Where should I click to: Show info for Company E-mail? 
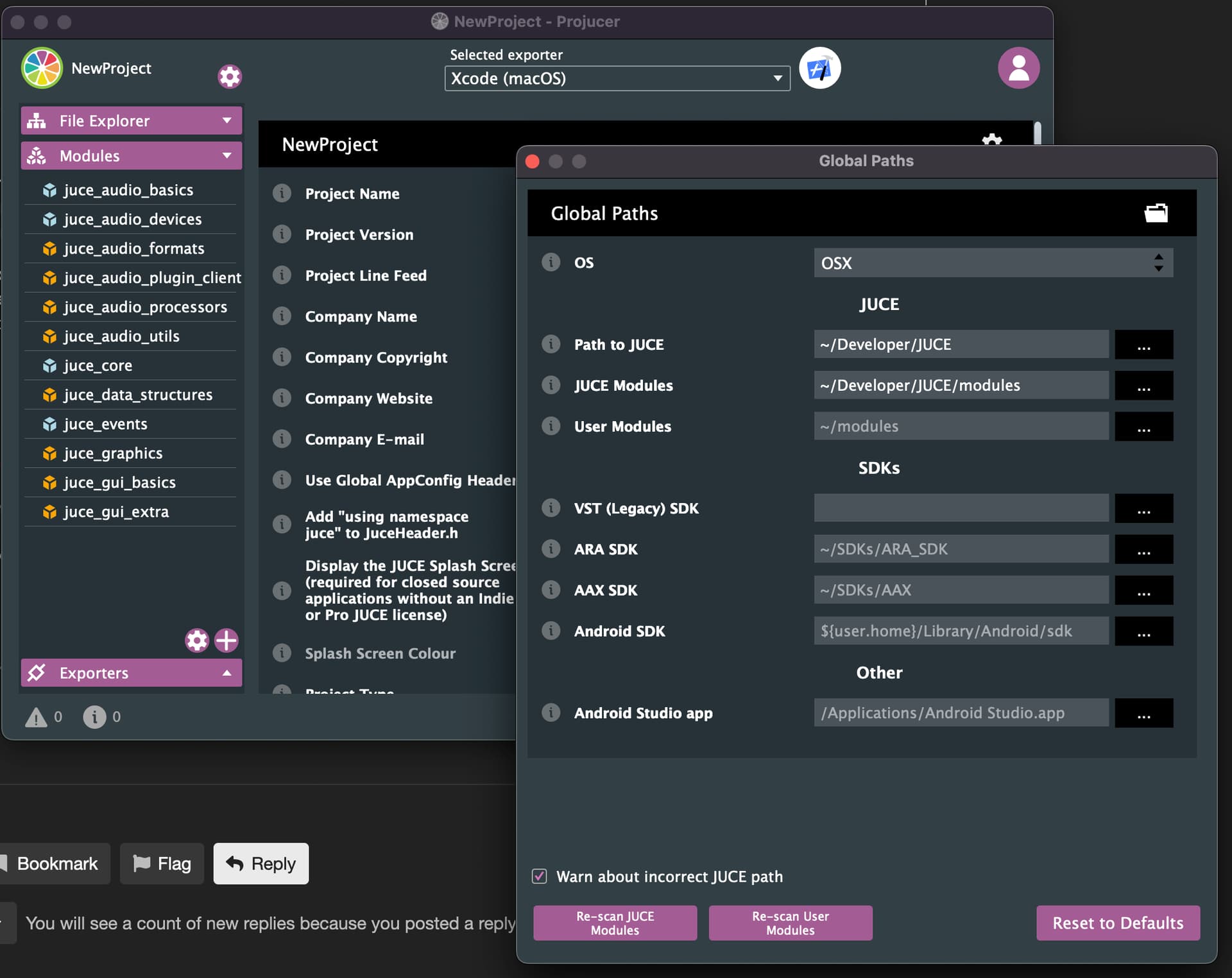[x=282, y=439]
